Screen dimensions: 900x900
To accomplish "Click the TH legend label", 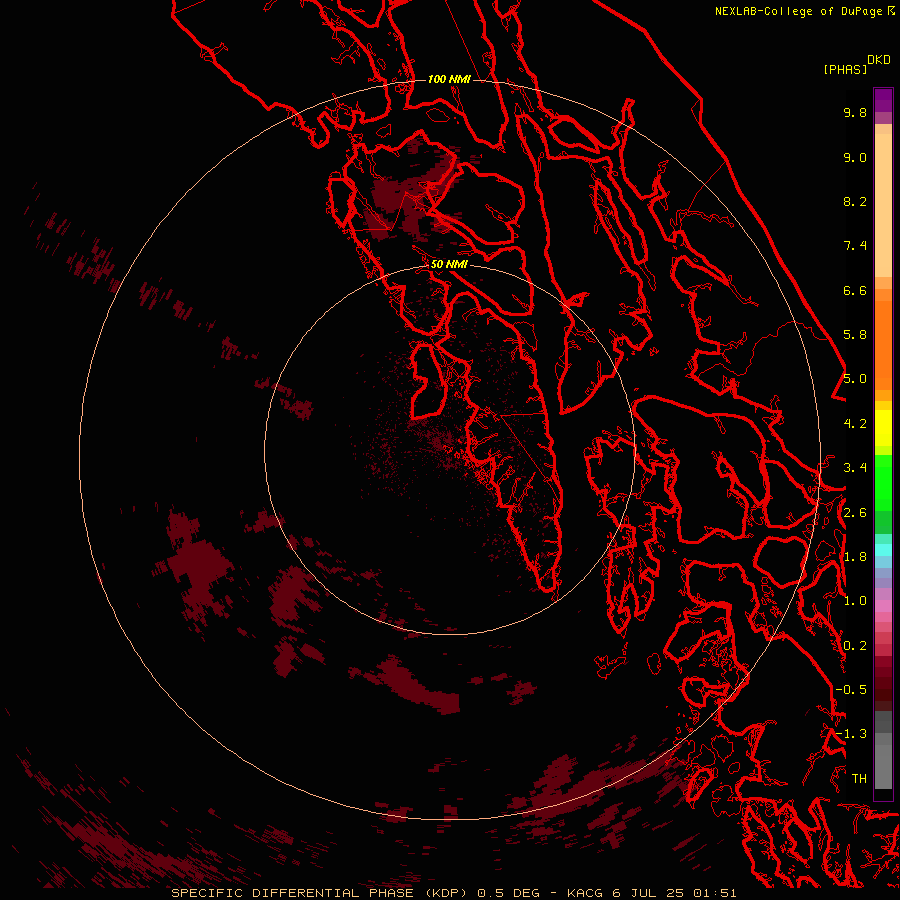I will (859, 779).
